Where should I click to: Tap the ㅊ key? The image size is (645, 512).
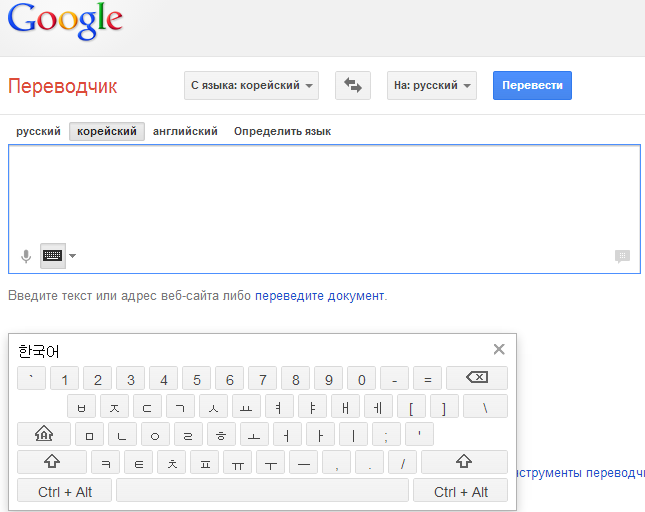click(x=172, y=462)
